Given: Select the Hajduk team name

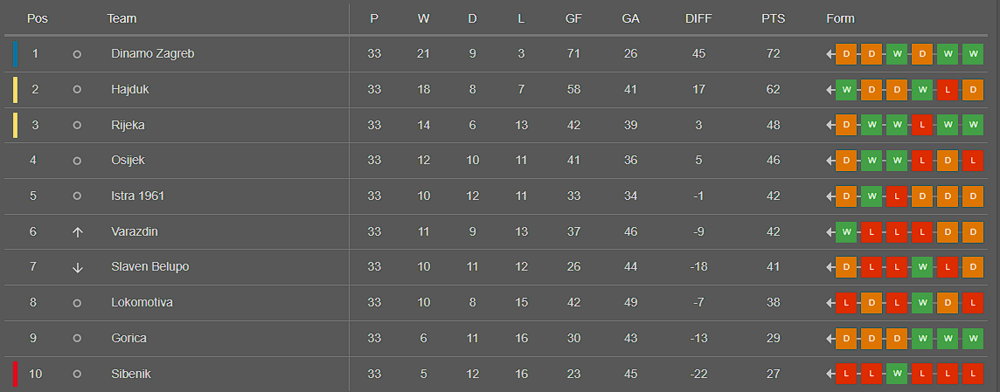Looking at the screenshot, I should pos(130,90).
